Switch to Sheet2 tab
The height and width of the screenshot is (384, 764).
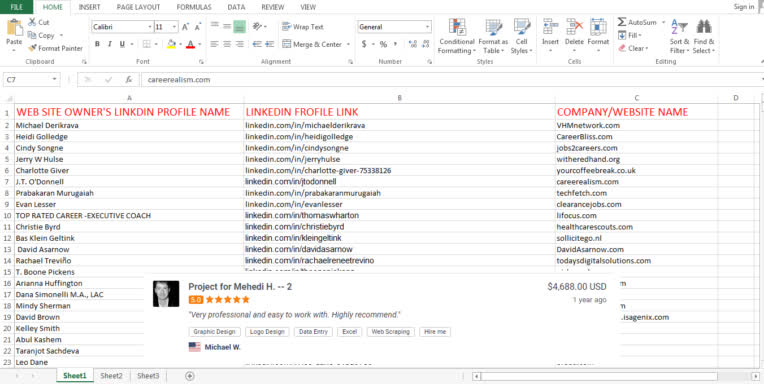[112, 376]
